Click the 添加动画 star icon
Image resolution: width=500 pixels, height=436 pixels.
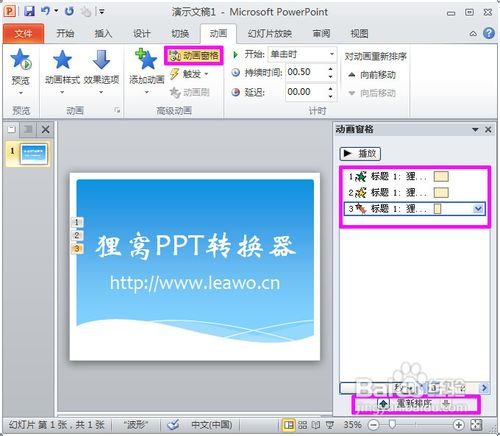(146, 59)
